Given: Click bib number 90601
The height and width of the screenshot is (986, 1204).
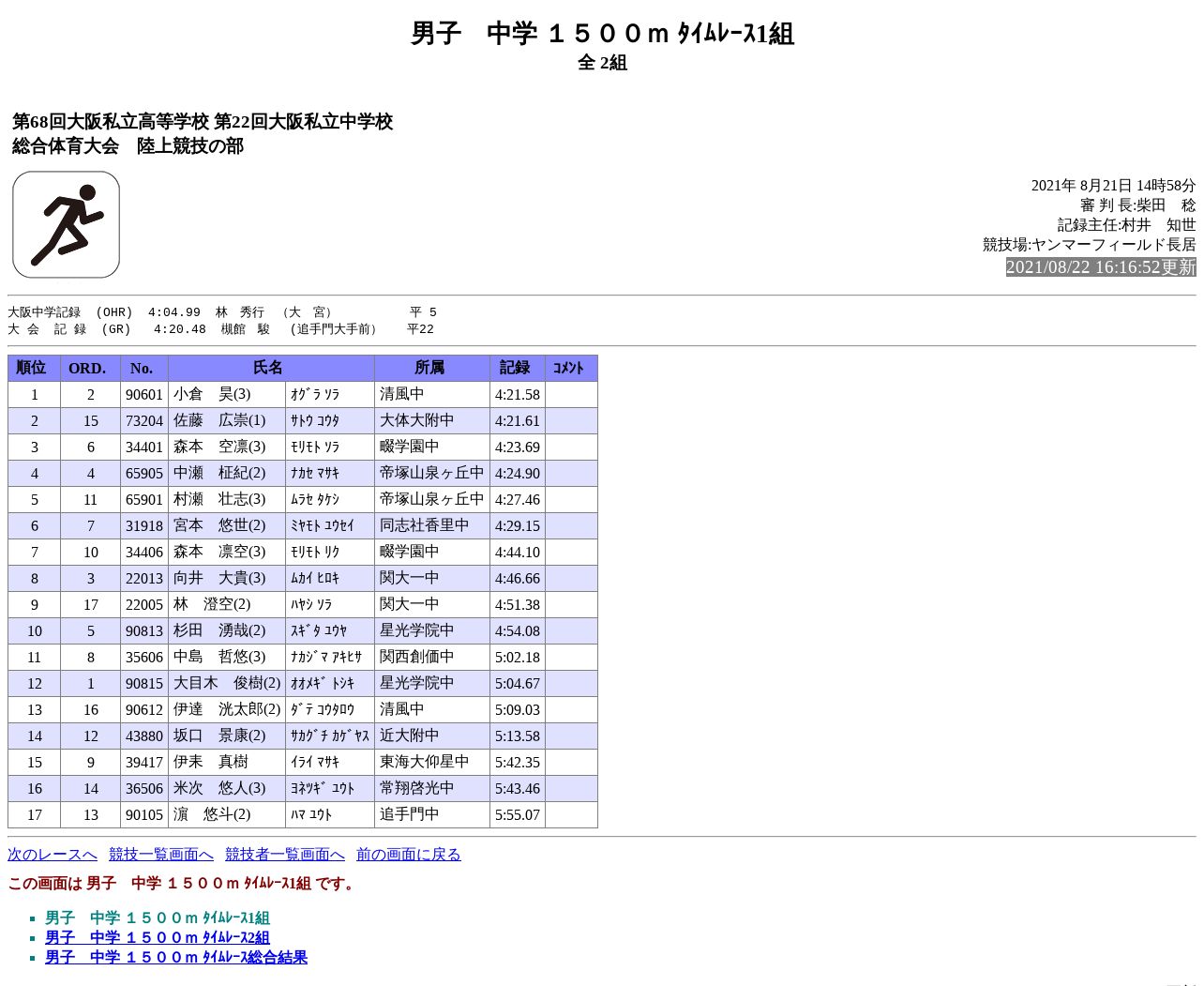Looking at the screenshot, I should click(x=144, y=395).
